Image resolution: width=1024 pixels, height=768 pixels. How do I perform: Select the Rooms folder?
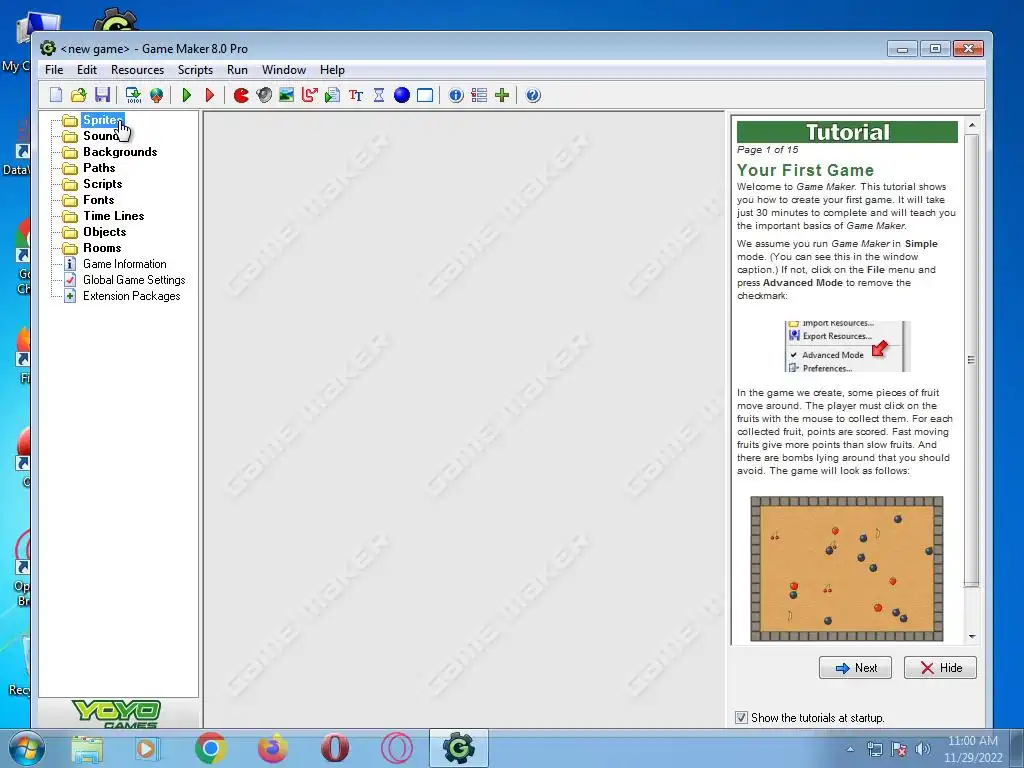(102, 248)
